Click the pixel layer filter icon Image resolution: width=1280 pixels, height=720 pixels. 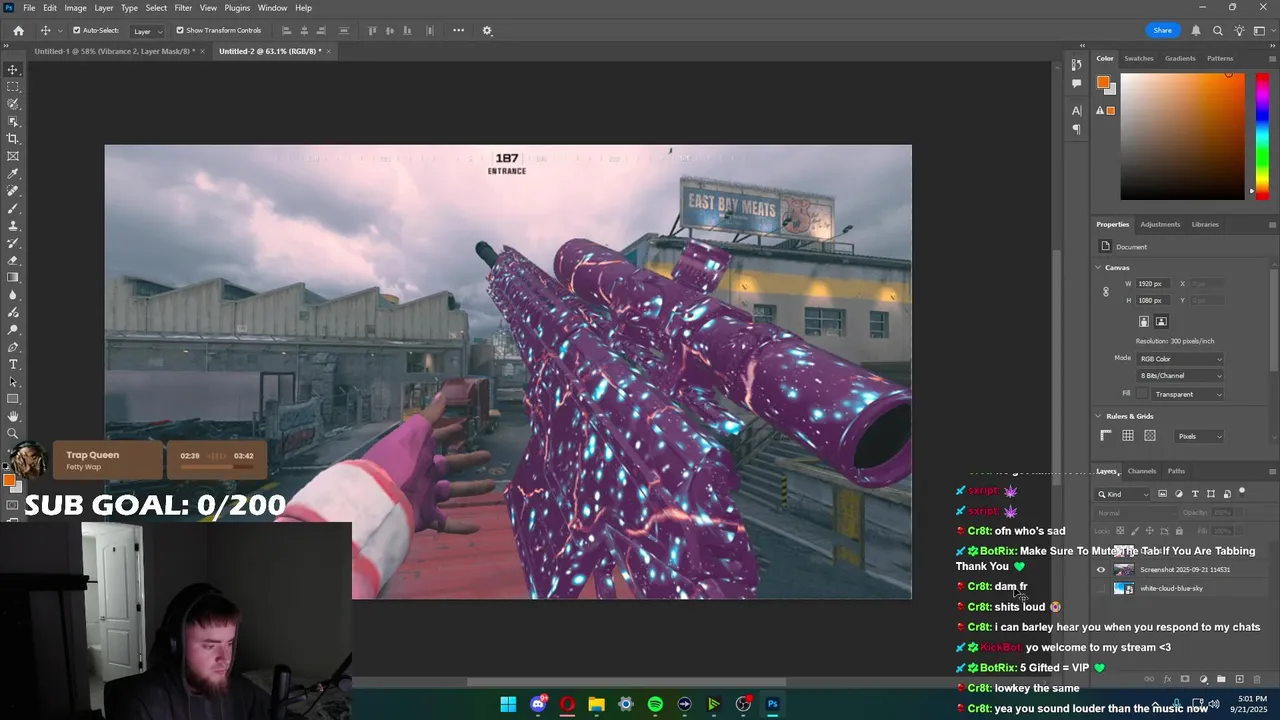[1162, 494]
